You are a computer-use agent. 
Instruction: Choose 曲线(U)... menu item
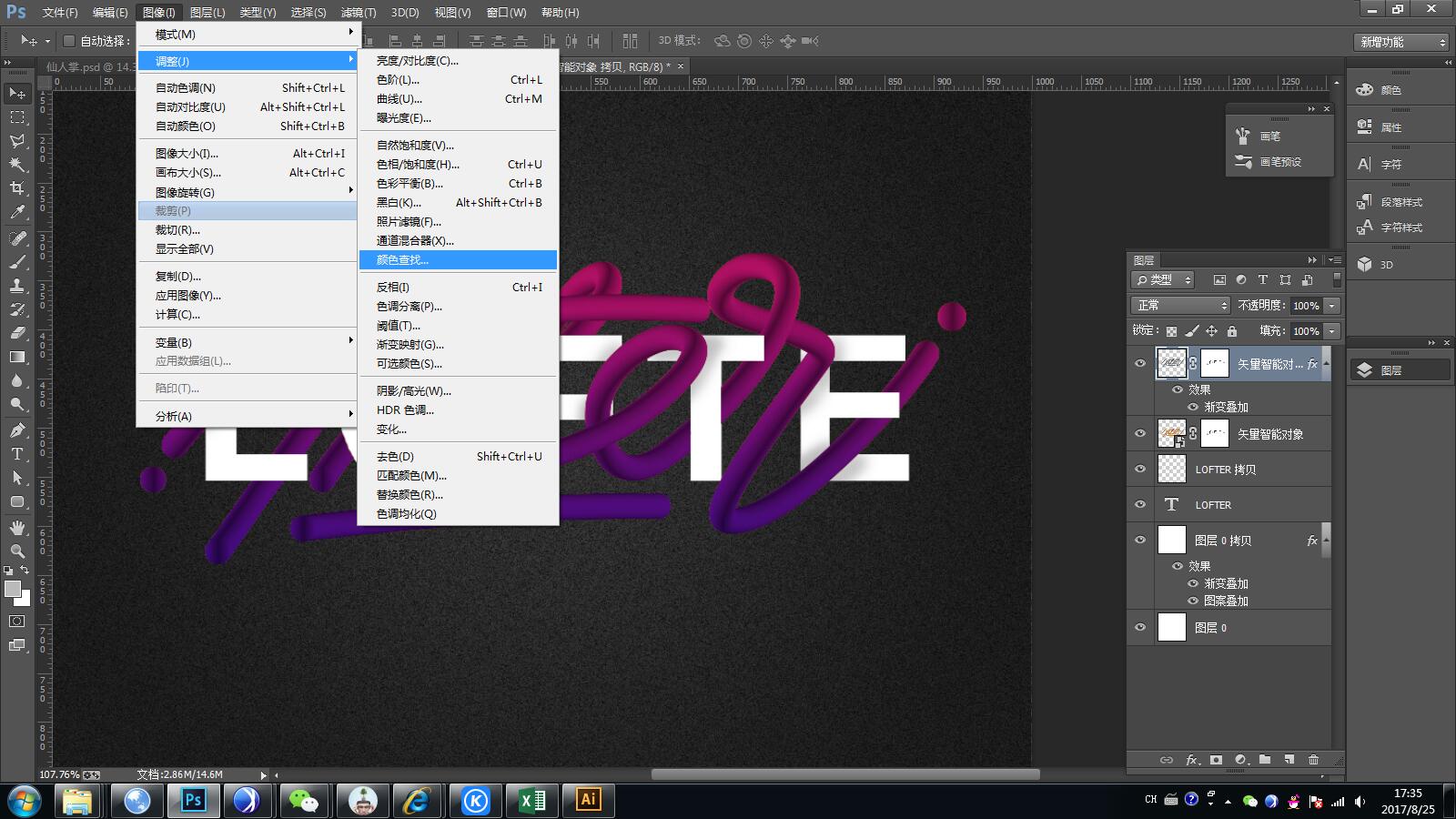(458, 98)
